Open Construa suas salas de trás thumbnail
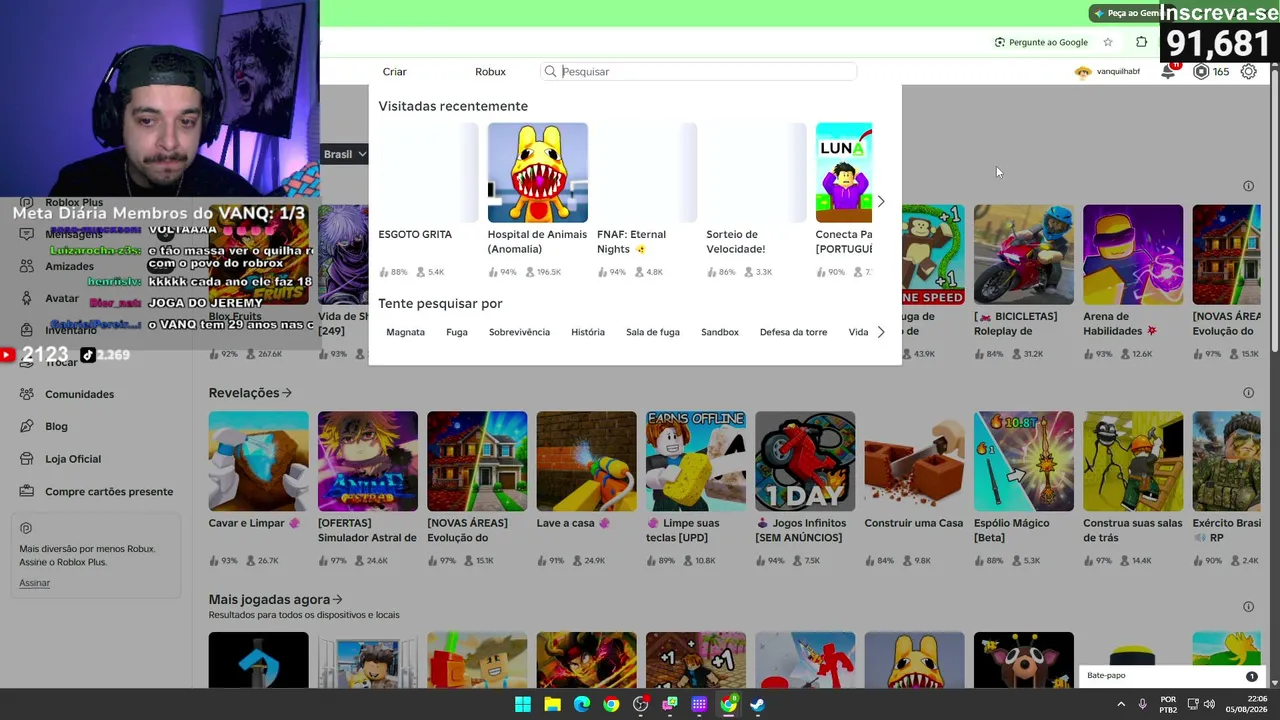Screen dimensions: 1280x720 [x=1133, y=461]
